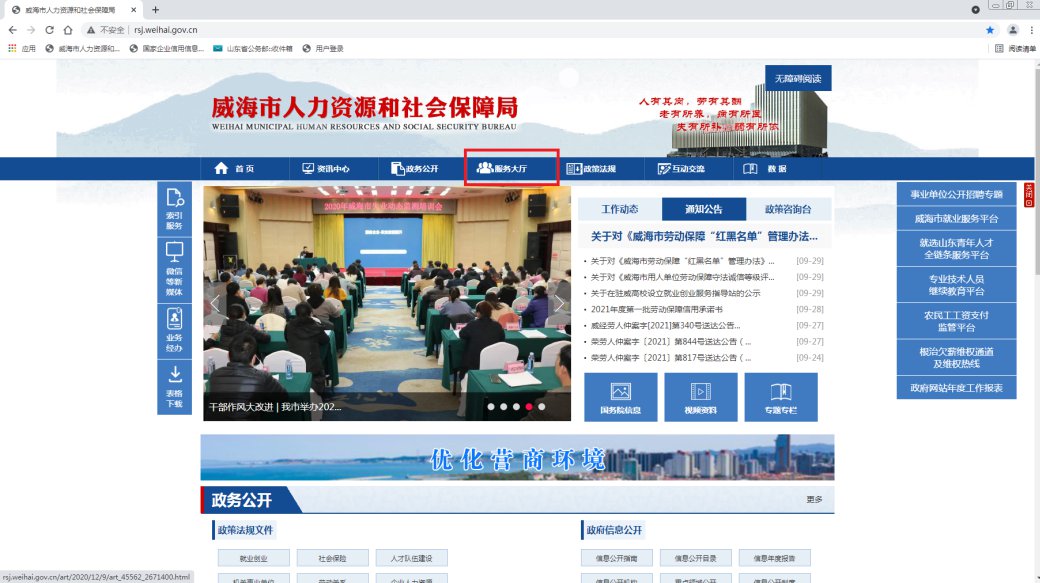Select the first carousel indicator dot
Image resolution: width=1040 pixels, height=583 pixels.
(491, 407)
